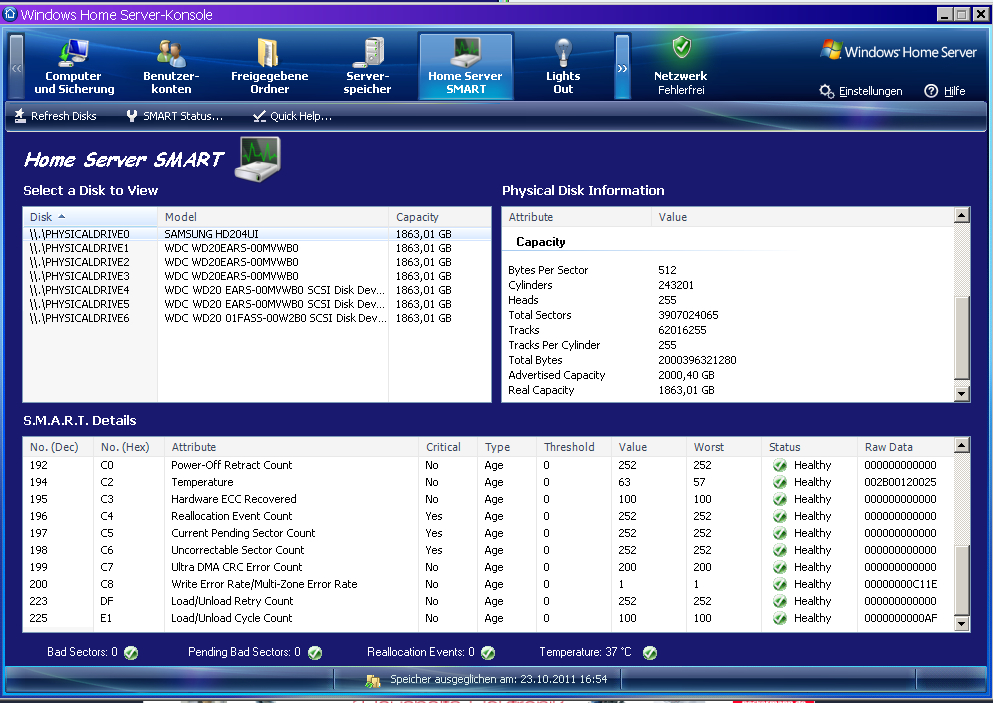Open Quick Help... toolbar button
This screenshot has height=703, width=993.
(x=292, y=116)
